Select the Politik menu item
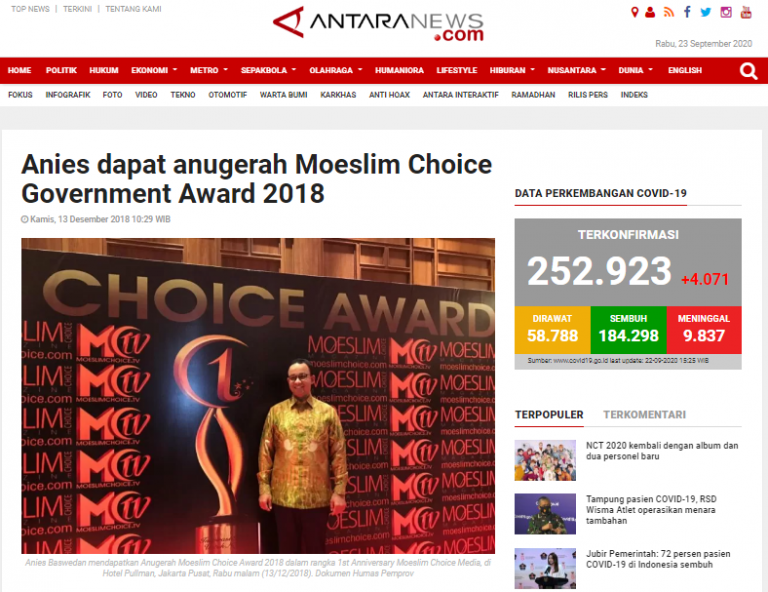Image resolution: width=768 pixels, height=592 pixels. click(61, 71)
